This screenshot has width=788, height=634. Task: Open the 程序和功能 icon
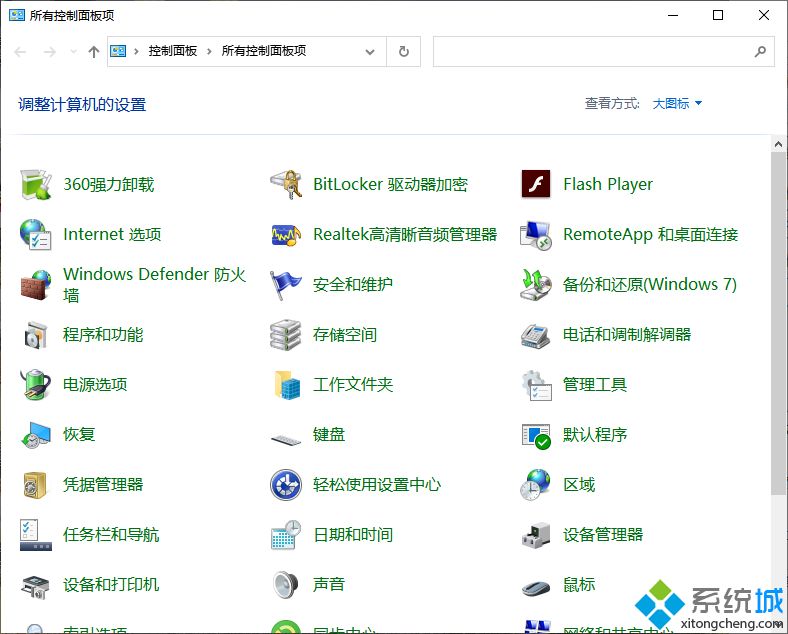coord(36,335)
